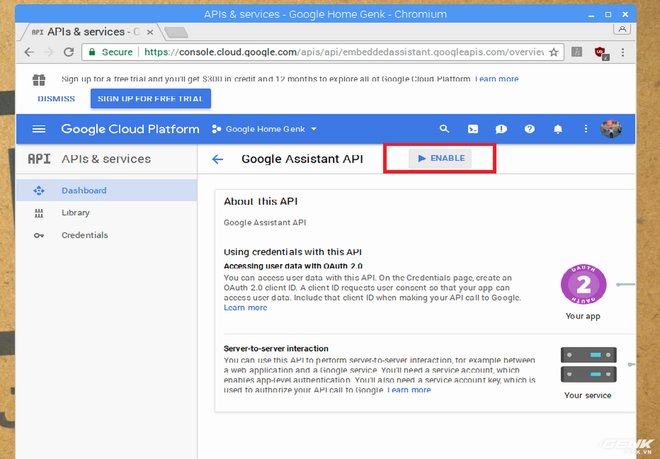Click the account avatar picture

tap(611, 129)
